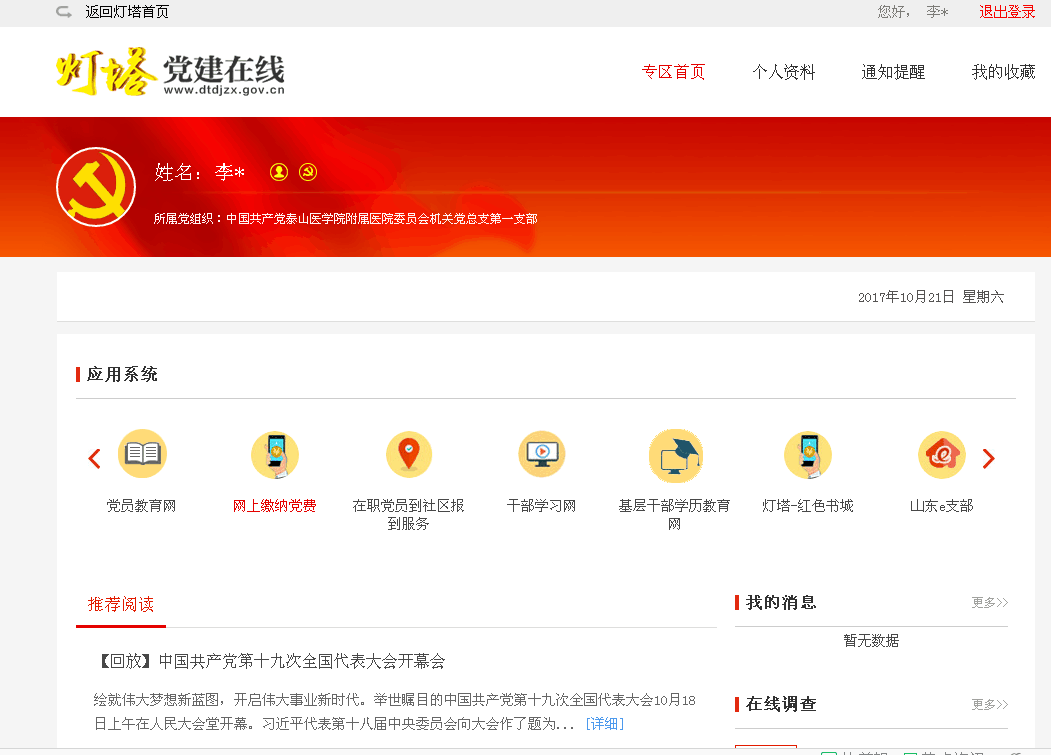Open the 灯塔-红色书城 icon
The width and height of the screenshot is (1051, 755).
tap(808, 455)
